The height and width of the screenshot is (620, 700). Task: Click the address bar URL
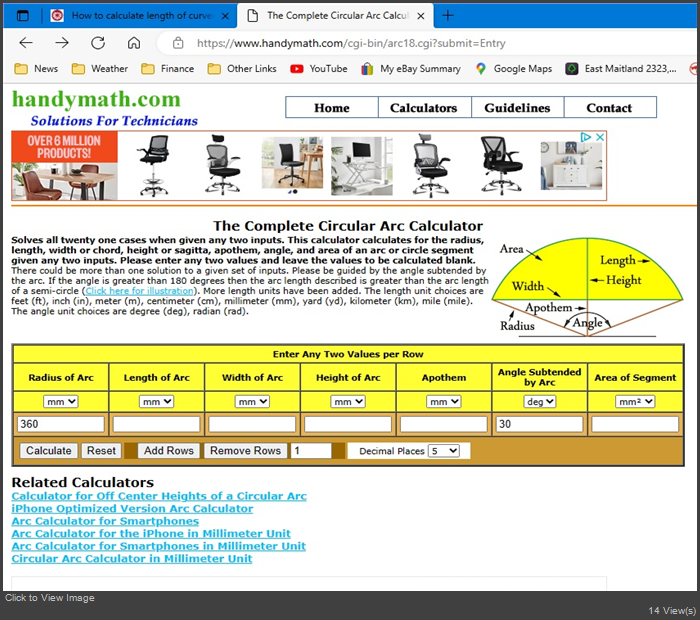tap(351, 43)
